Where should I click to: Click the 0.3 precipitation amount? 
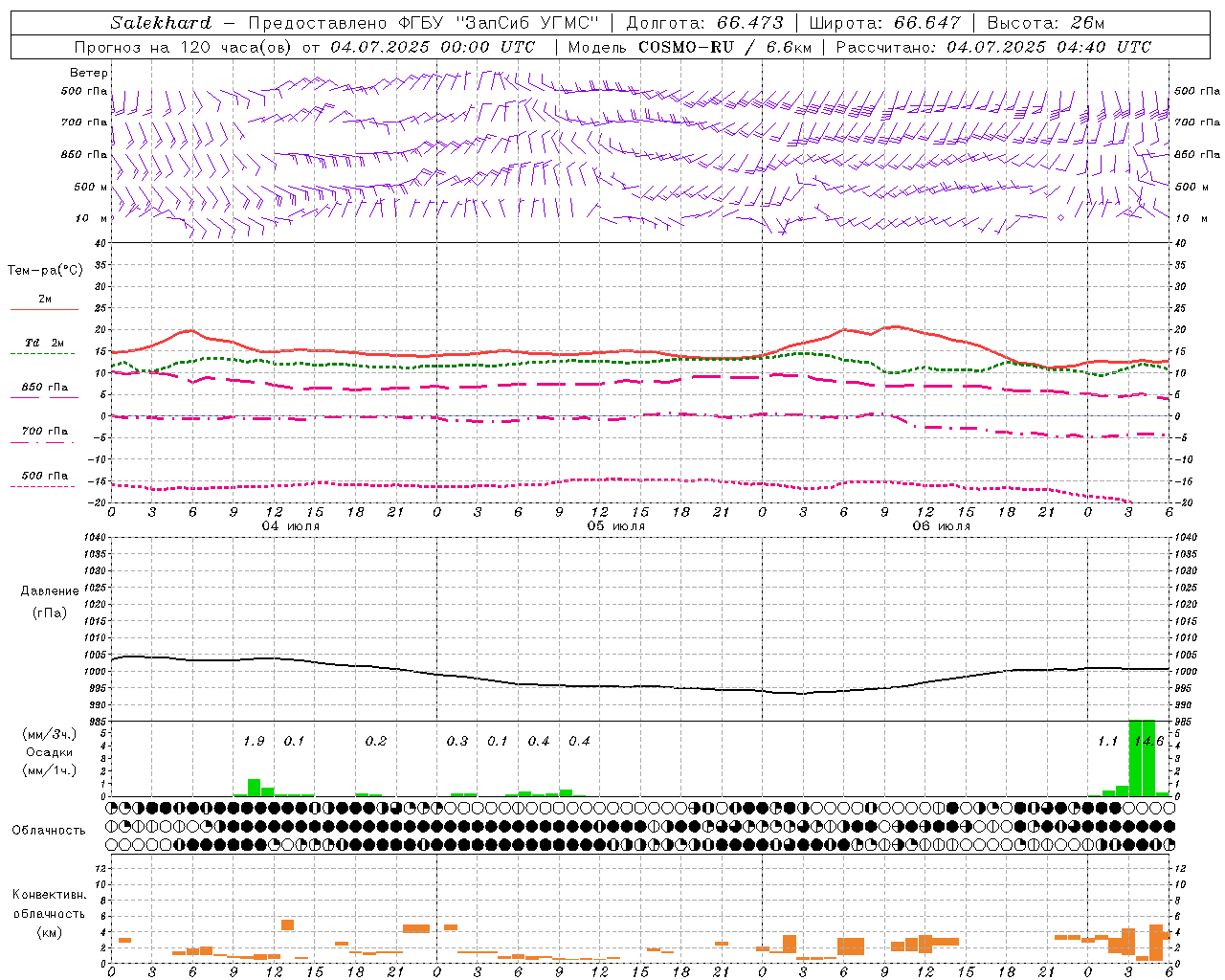pyautogui.click(x=457, y=742)
